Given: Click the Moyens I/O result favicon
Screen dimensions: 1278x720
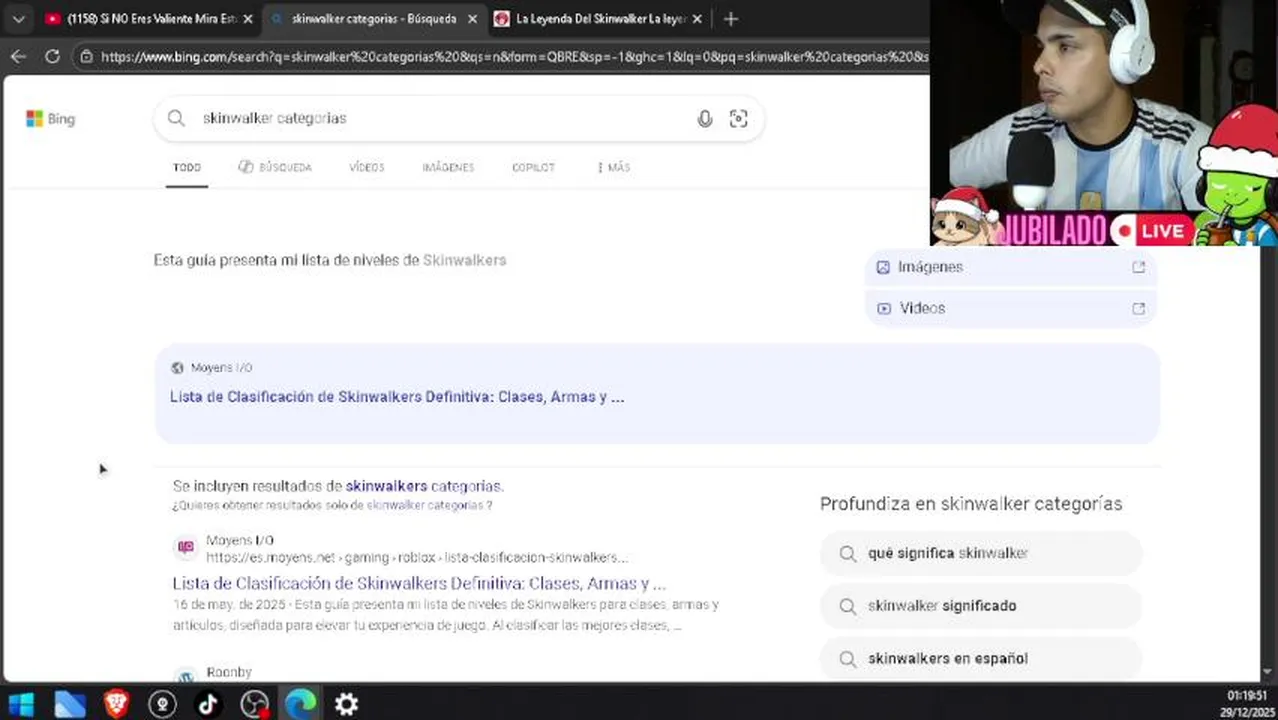Looking at the screenshot, I should [x=186, y=547].
